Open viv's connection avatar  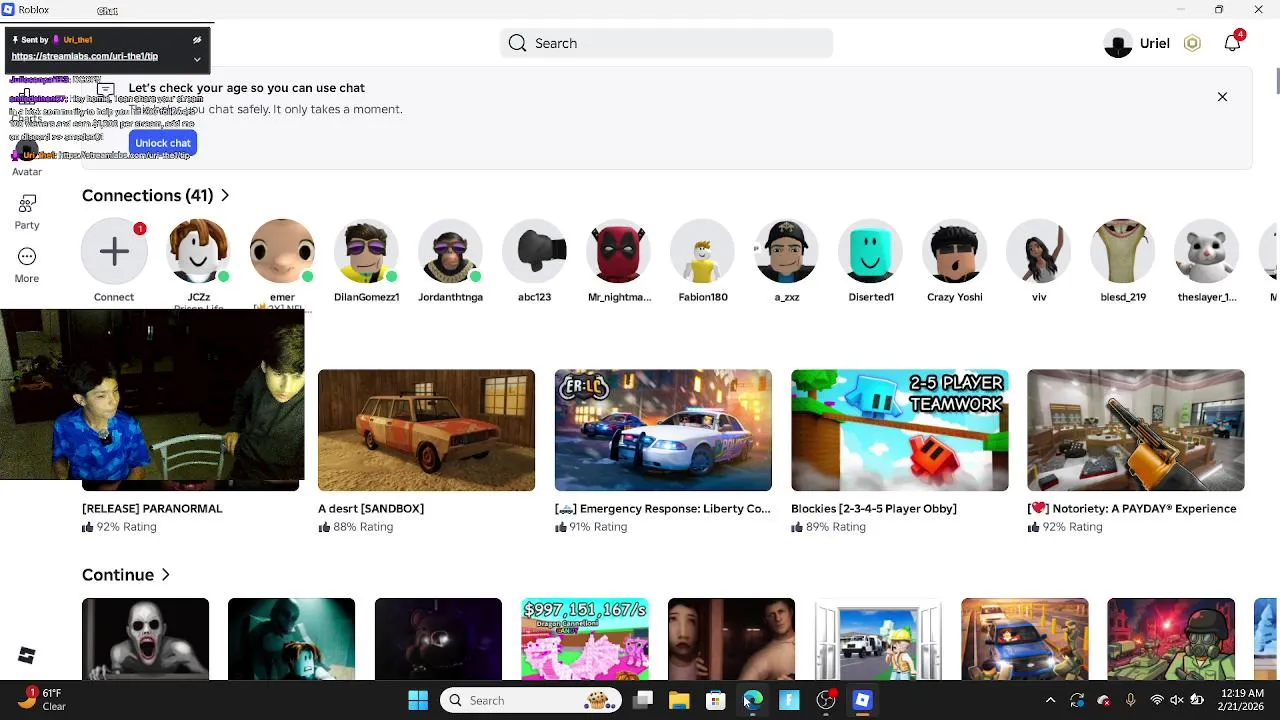point(1038,251)
